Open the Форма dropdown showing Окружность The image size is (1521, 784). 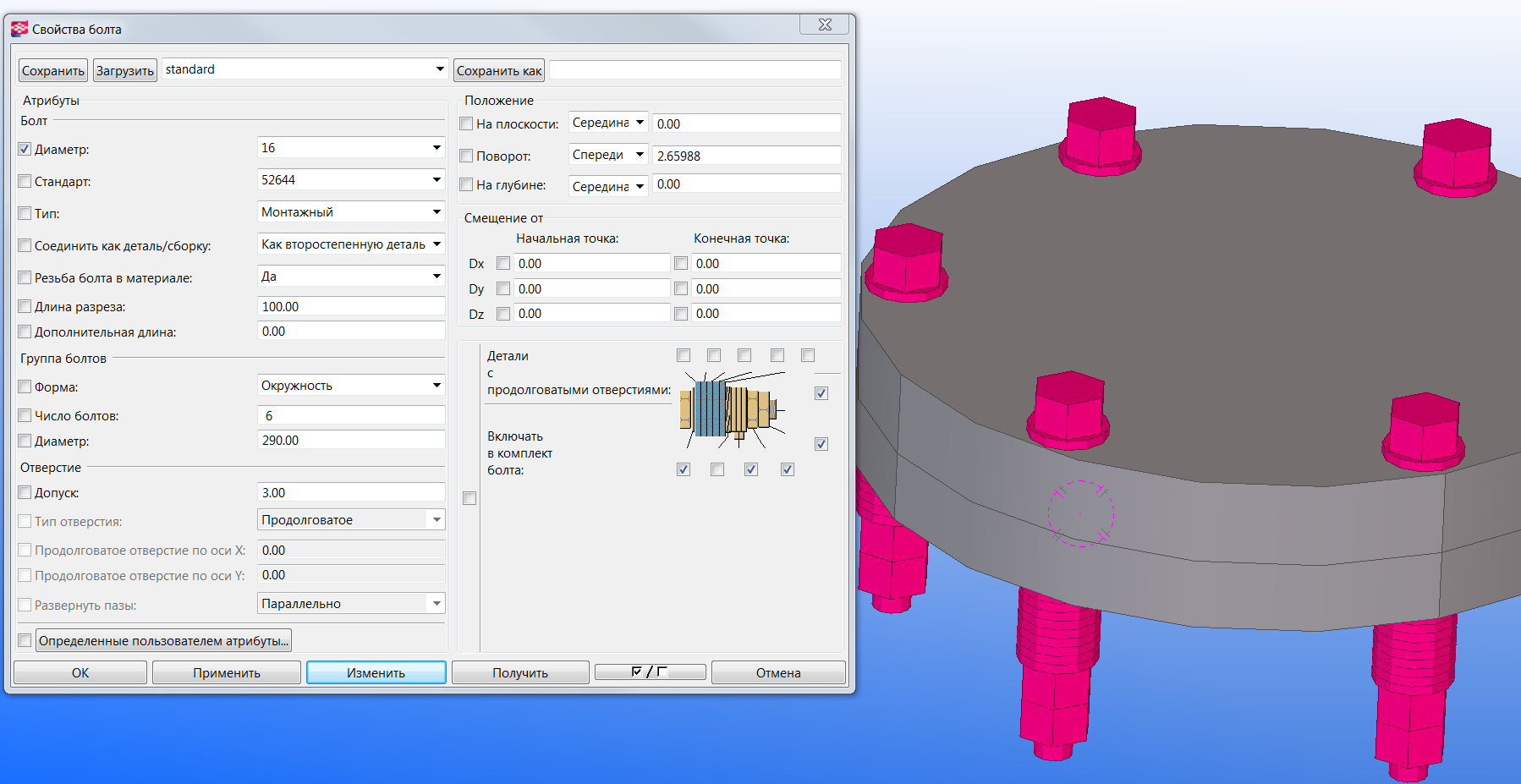coord(437,386)
